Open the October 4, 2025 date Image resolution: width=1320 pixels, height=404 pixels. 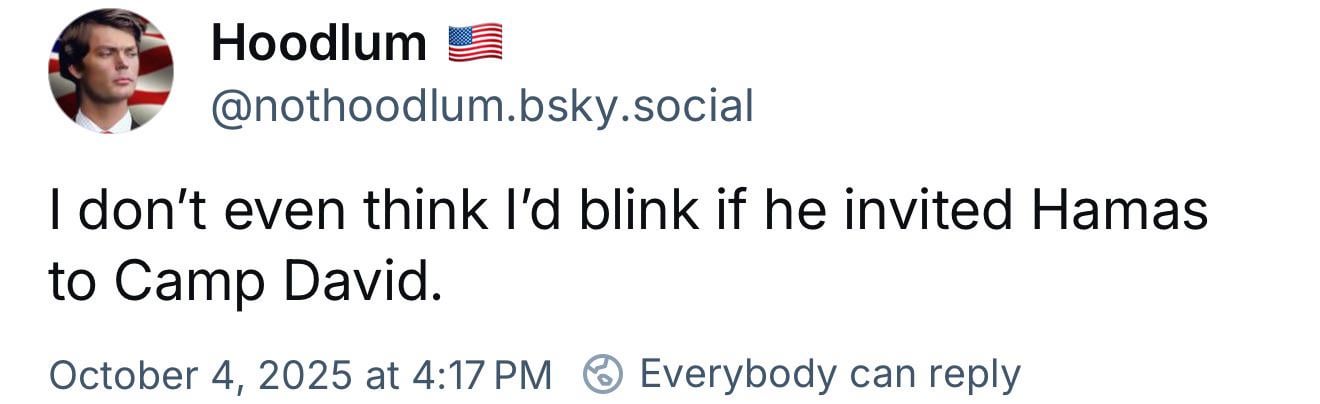pos(200,375)
